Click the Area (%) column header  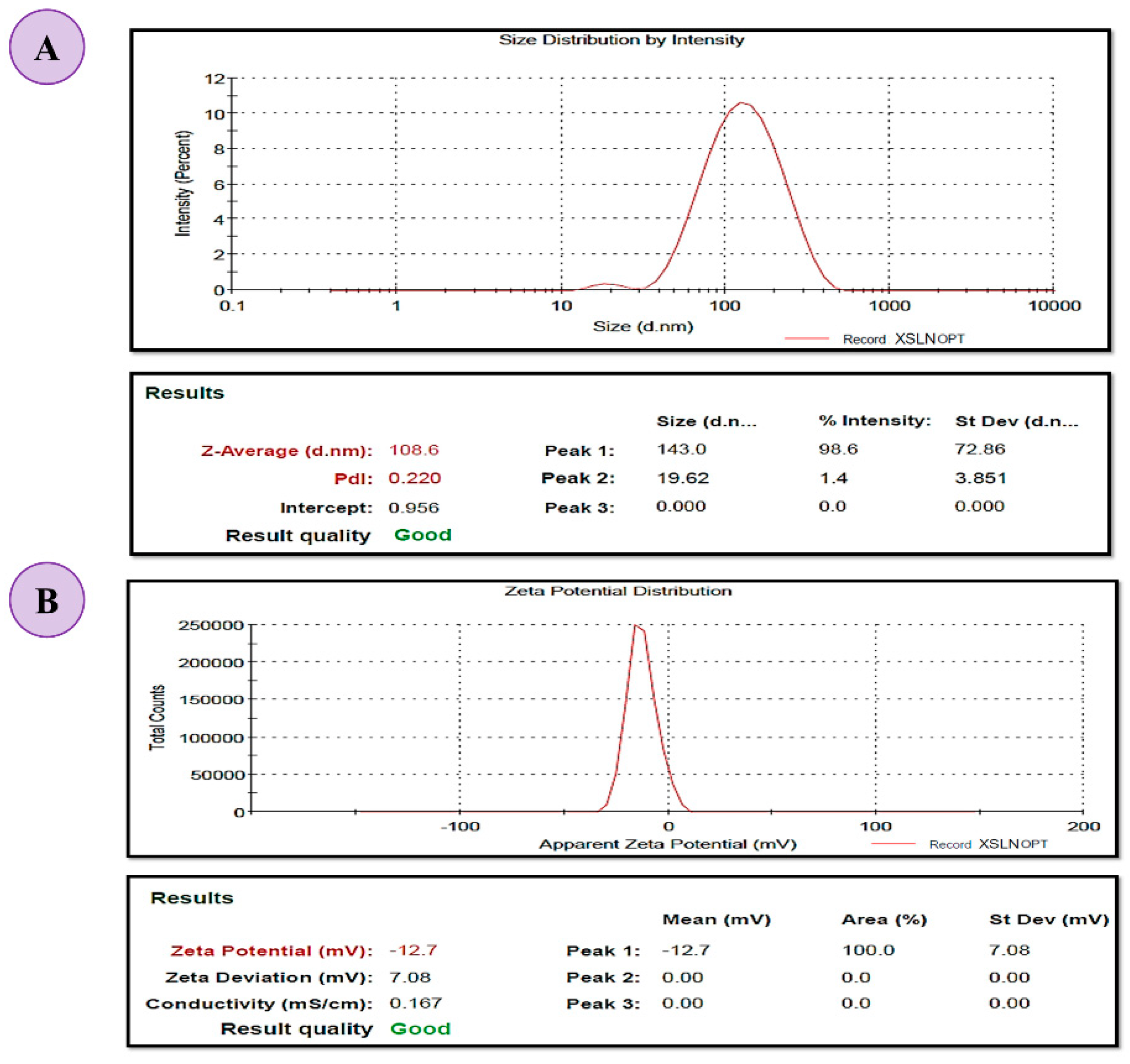[x=884, y=920]
